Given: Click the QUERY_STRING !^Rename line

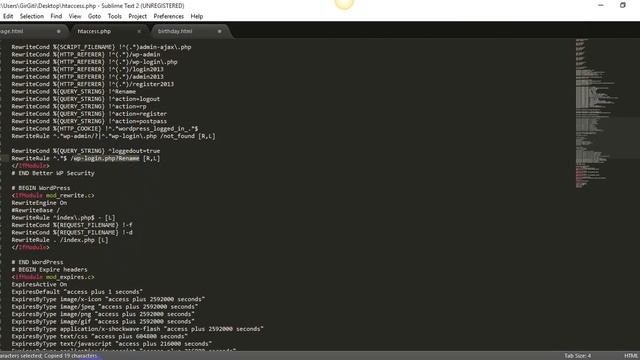Looking at the screenshot, I should click(73, 91).
